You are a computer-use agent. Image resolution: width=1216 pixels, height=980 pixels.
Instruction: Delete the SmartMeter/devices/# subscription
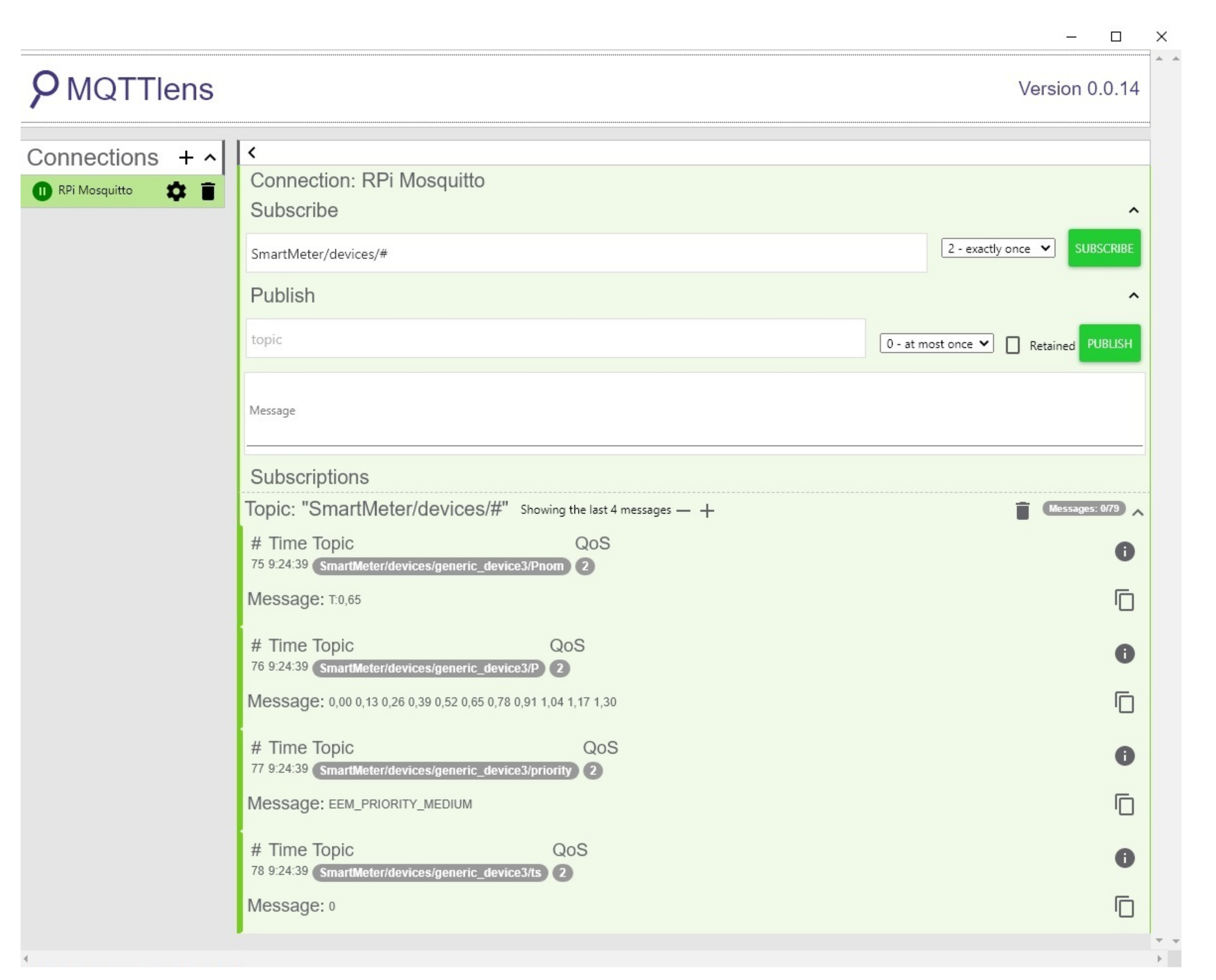(1022, 510)
